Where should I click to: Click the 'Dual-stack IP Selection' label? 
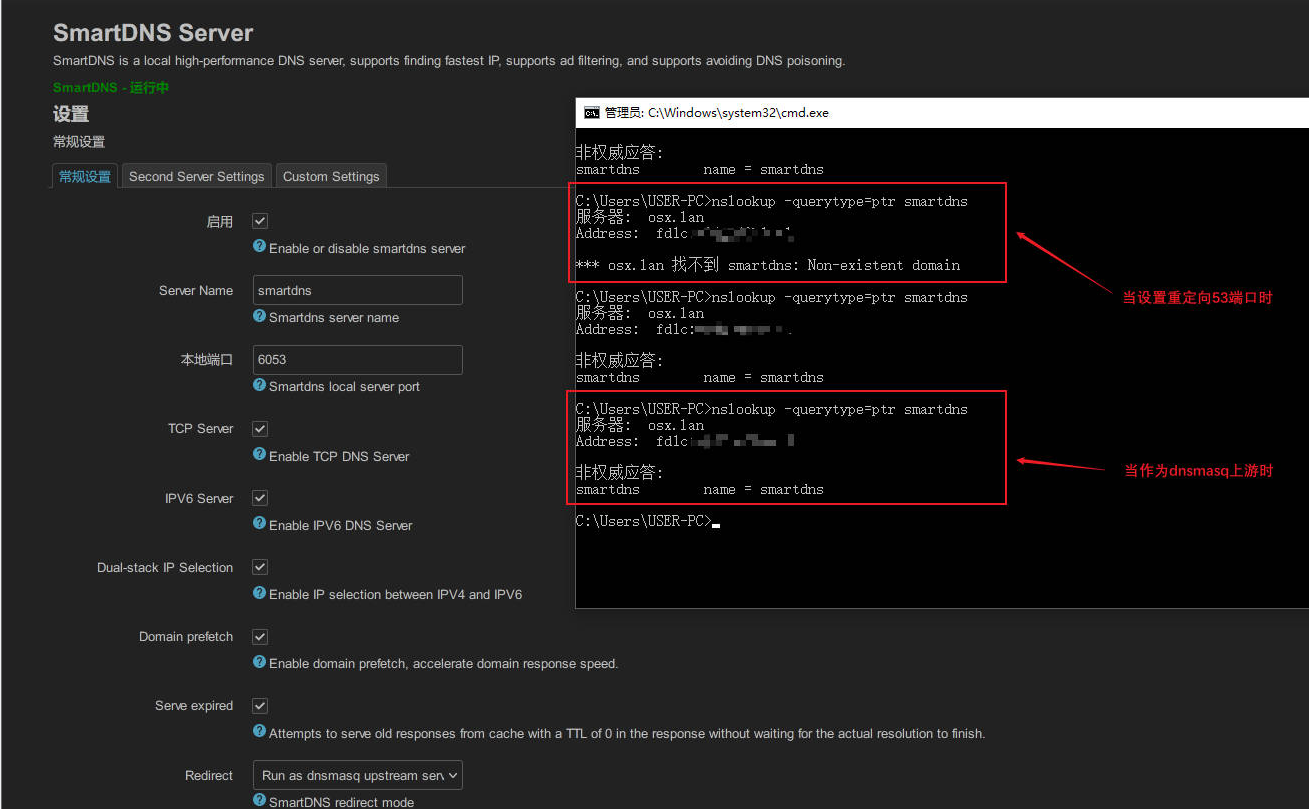[x=165, y=568]
